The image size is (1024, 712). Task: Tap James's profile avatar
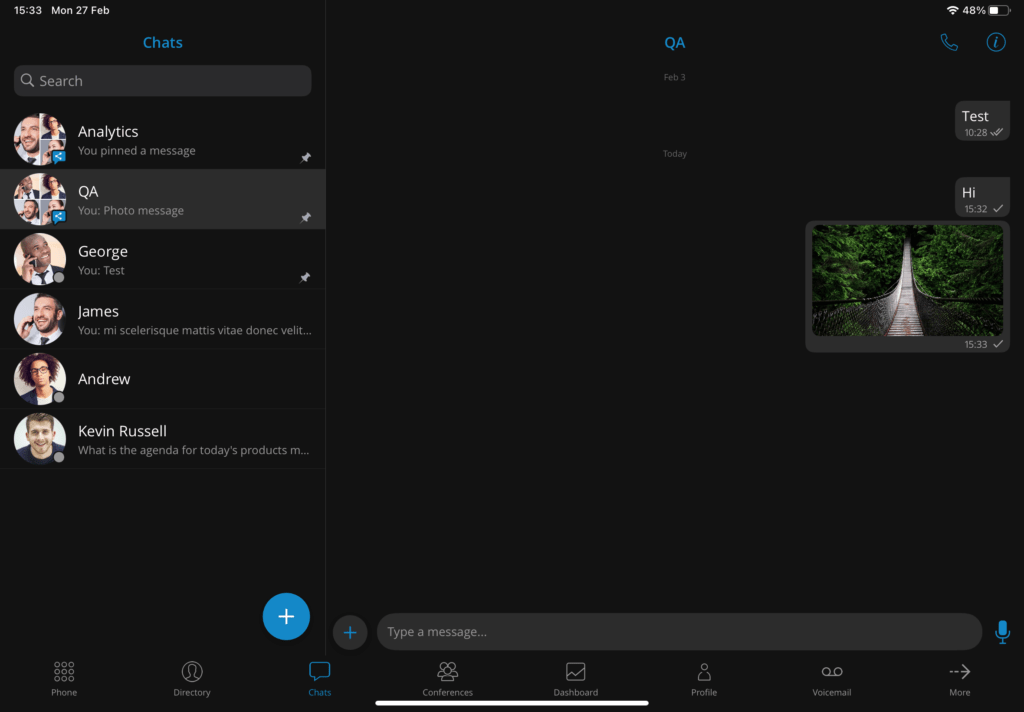coord(40,319)
